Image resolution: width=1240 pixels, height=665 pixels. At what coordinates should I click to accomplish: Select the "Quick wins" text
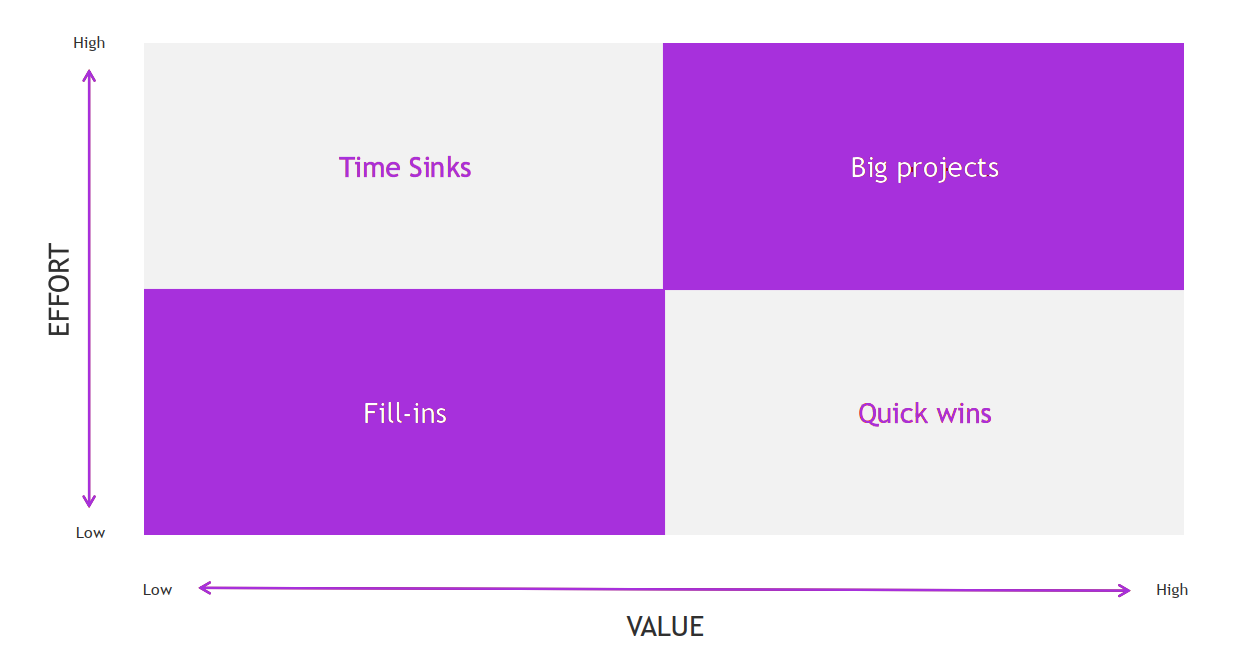924,413
